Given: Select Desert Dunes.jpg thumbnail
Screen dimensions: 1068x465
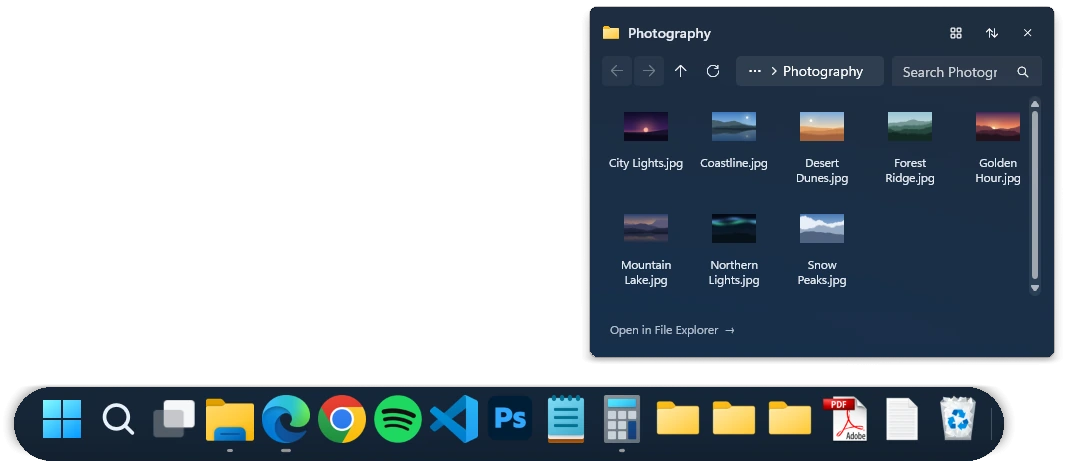Looking at the screenshot, I should 821,127.
